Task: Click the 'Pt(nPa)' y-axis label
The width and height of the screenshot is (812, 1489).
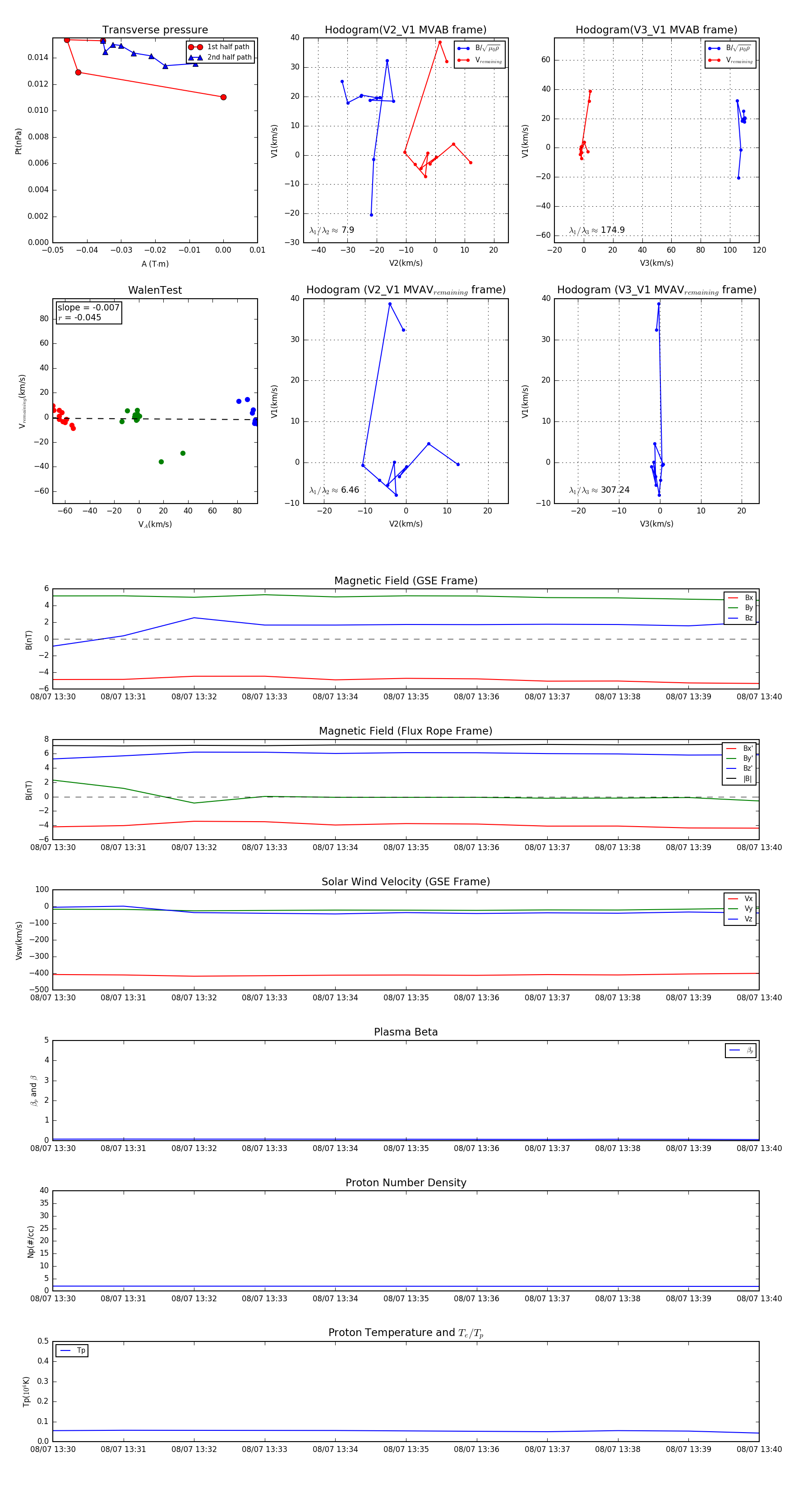Action: pos(18,140)
